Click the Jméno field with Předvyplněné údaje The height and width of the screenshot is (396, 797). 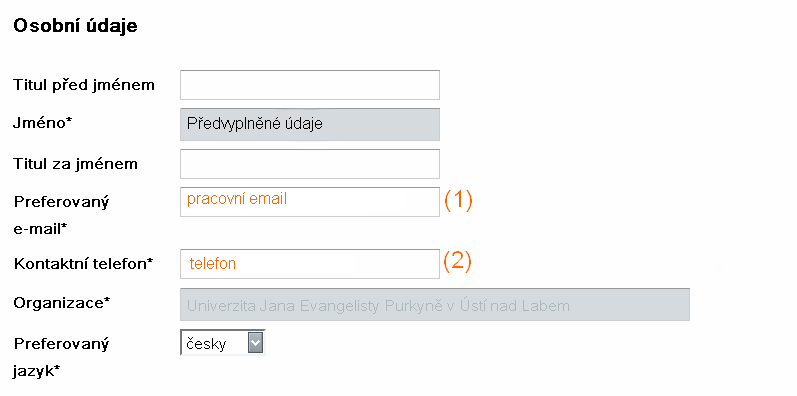tap(310, 124)
